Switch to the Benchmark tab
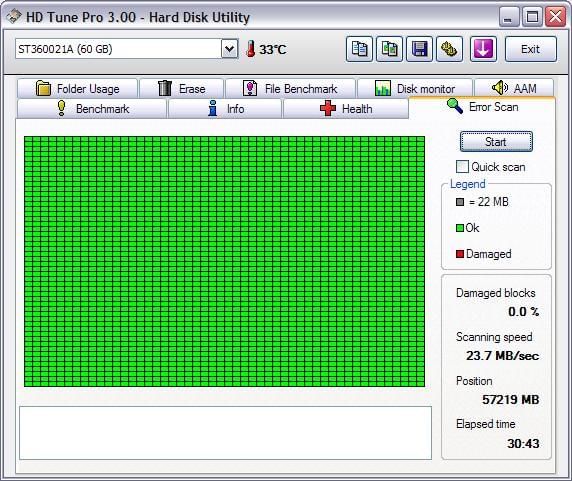 (x=92, y=109)
